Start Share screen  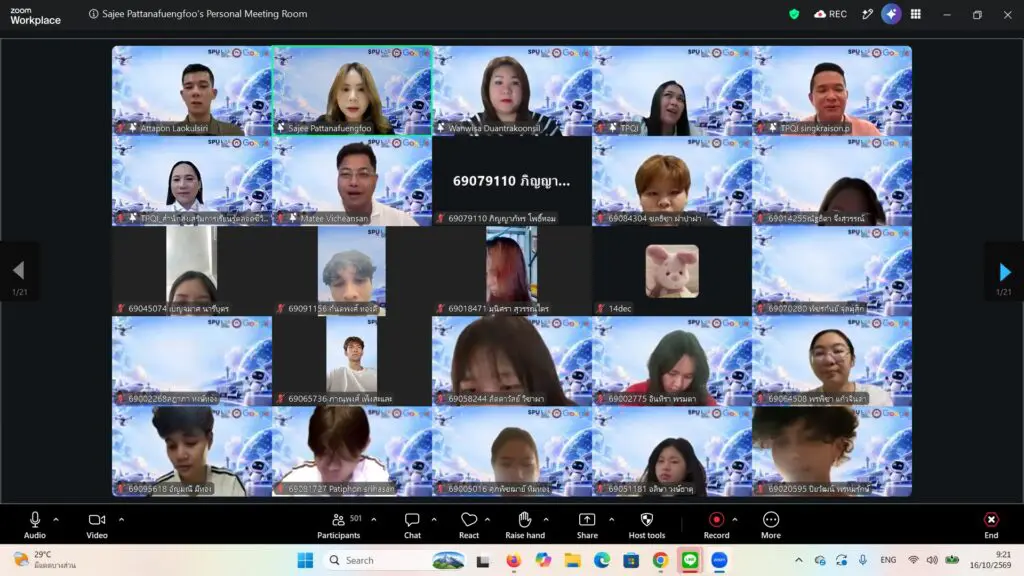(x=587, y=525)
